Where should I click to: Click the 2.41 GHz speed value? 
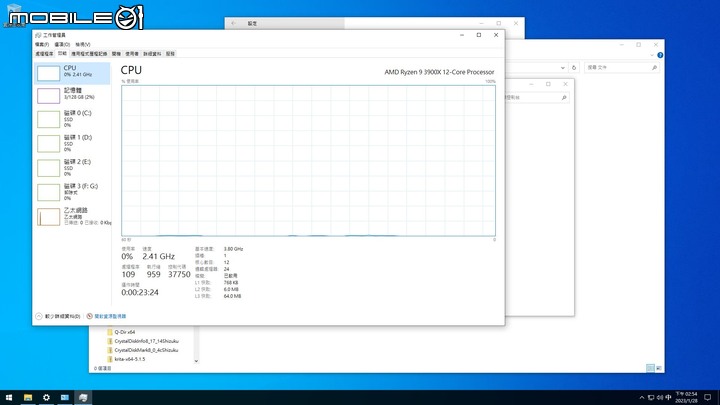158,257
